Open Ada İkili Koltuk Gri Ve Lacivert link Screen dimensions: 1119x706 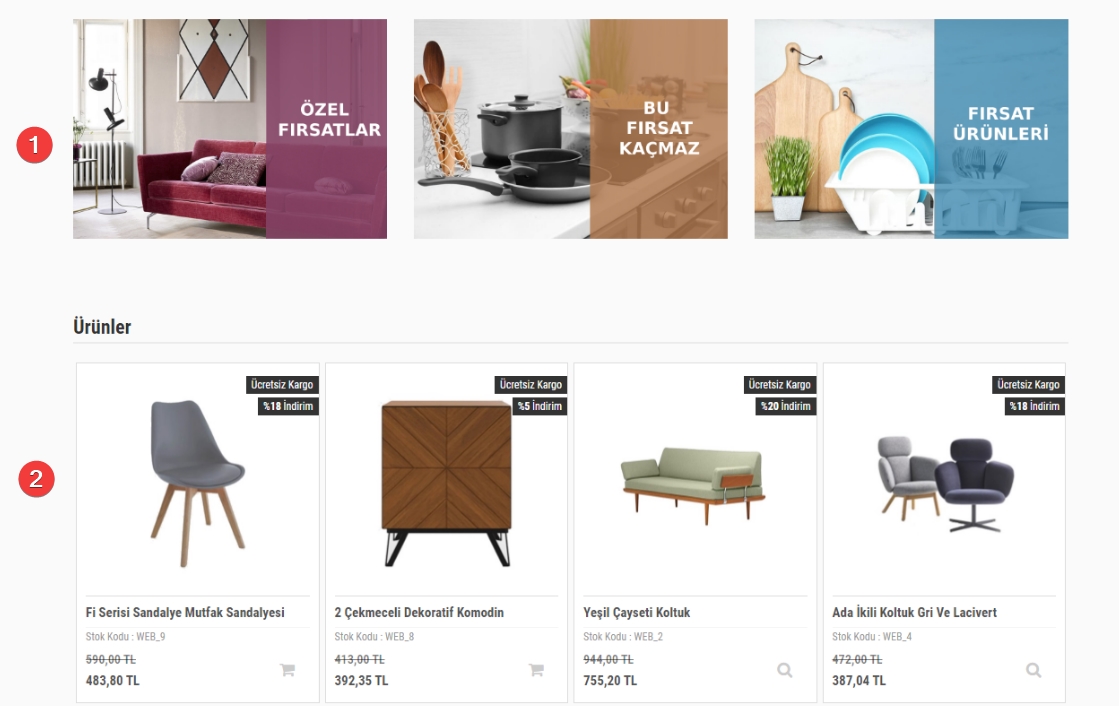pyautogui.click(x=914, y=612)
